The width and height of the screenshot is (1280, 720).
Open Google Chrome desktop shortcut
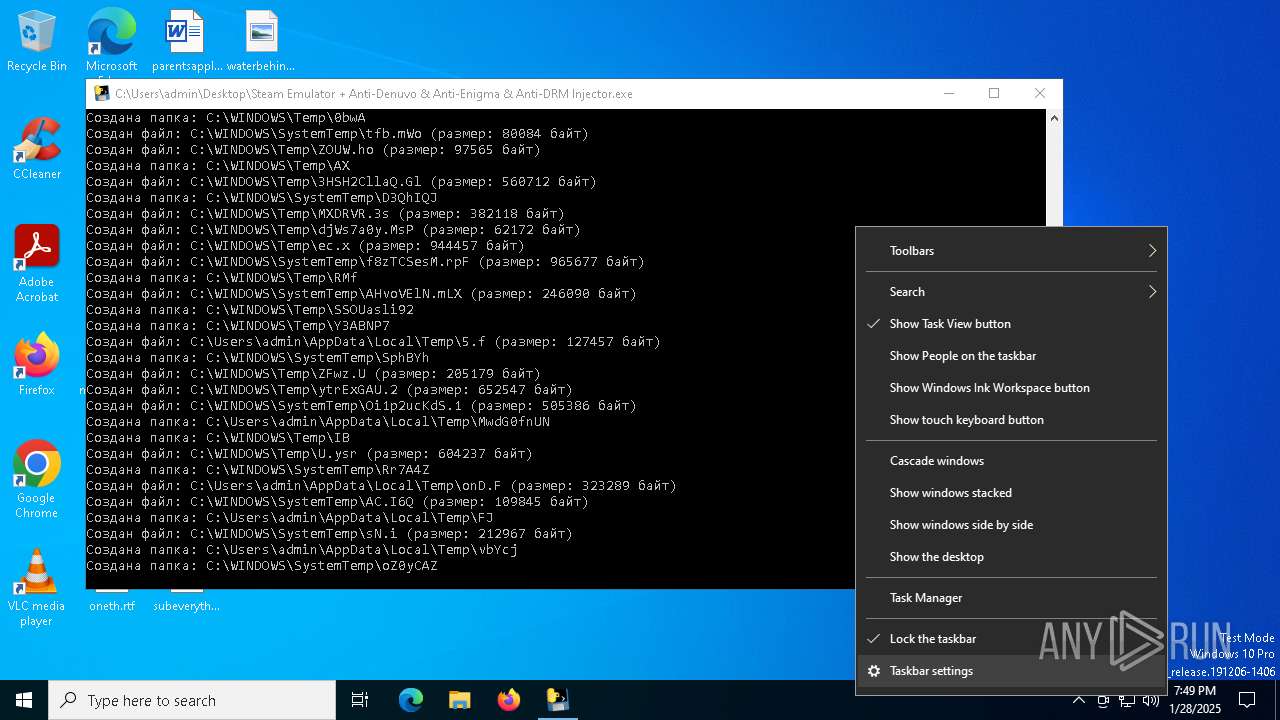(36, 480)
